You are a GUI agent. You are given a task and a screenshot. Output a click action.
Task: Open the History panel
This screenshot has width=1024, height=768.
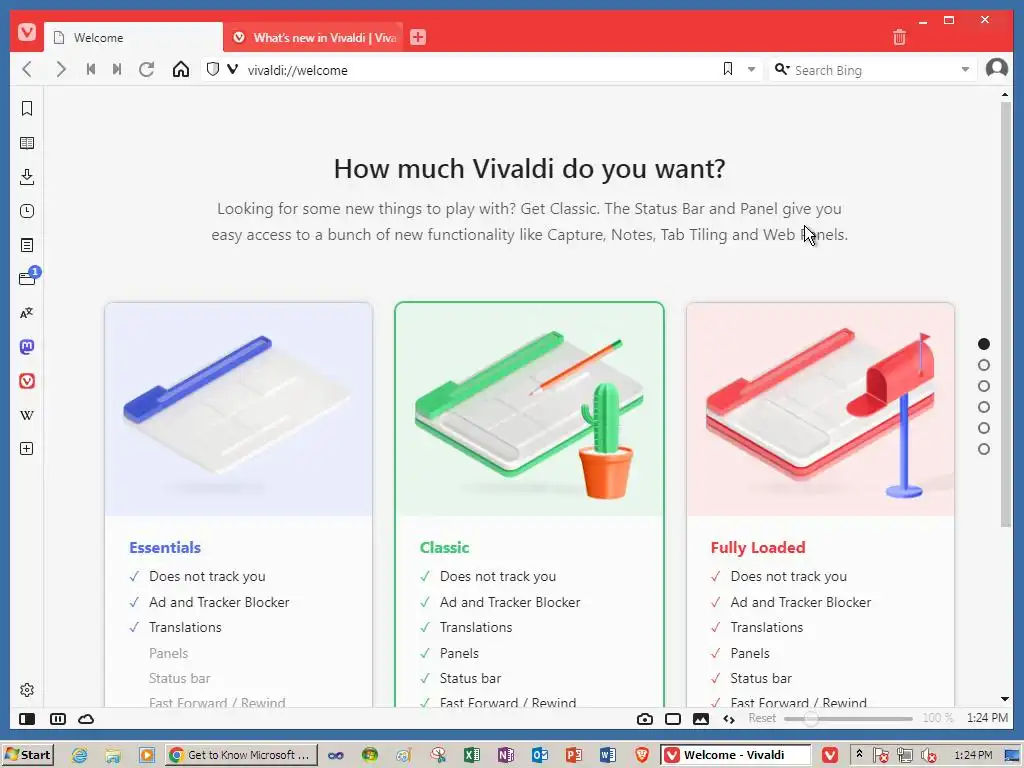click(x=27, y=211)
